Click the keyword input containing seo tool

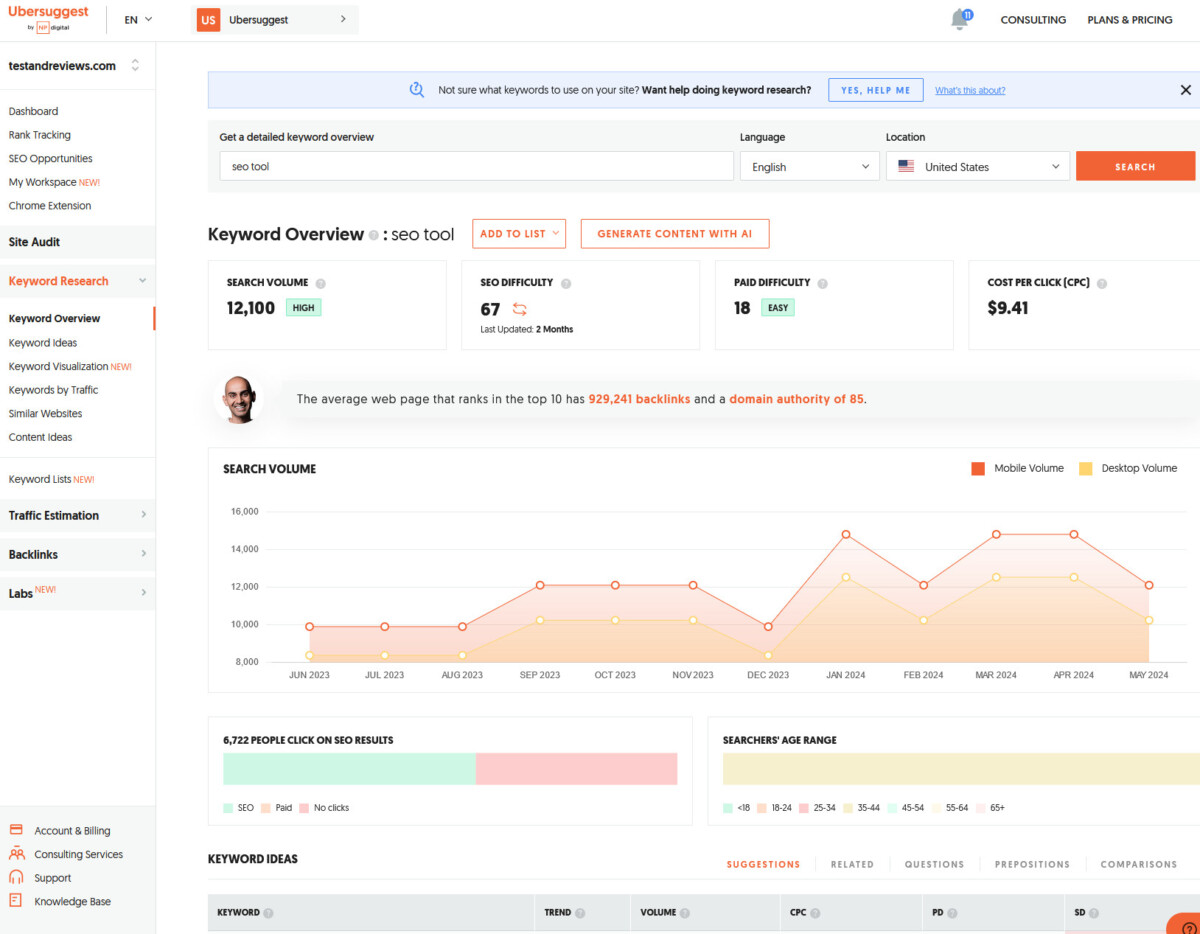click(477, 167)
